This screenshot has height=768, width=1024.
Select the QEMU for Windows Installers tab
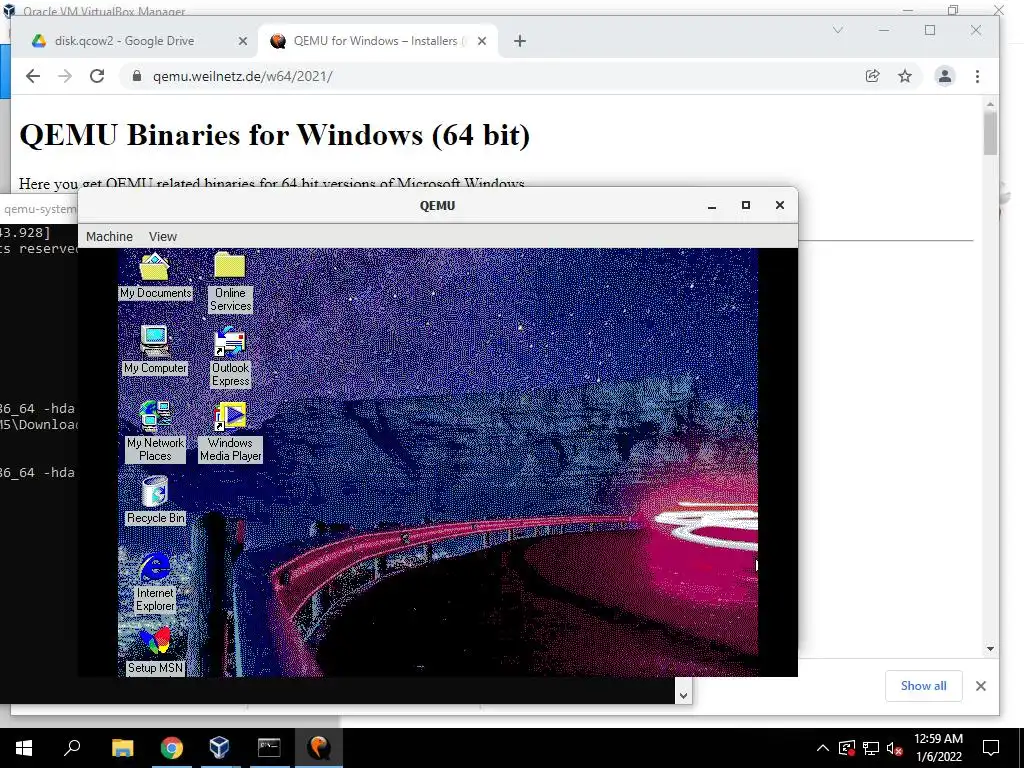(376, 40)
